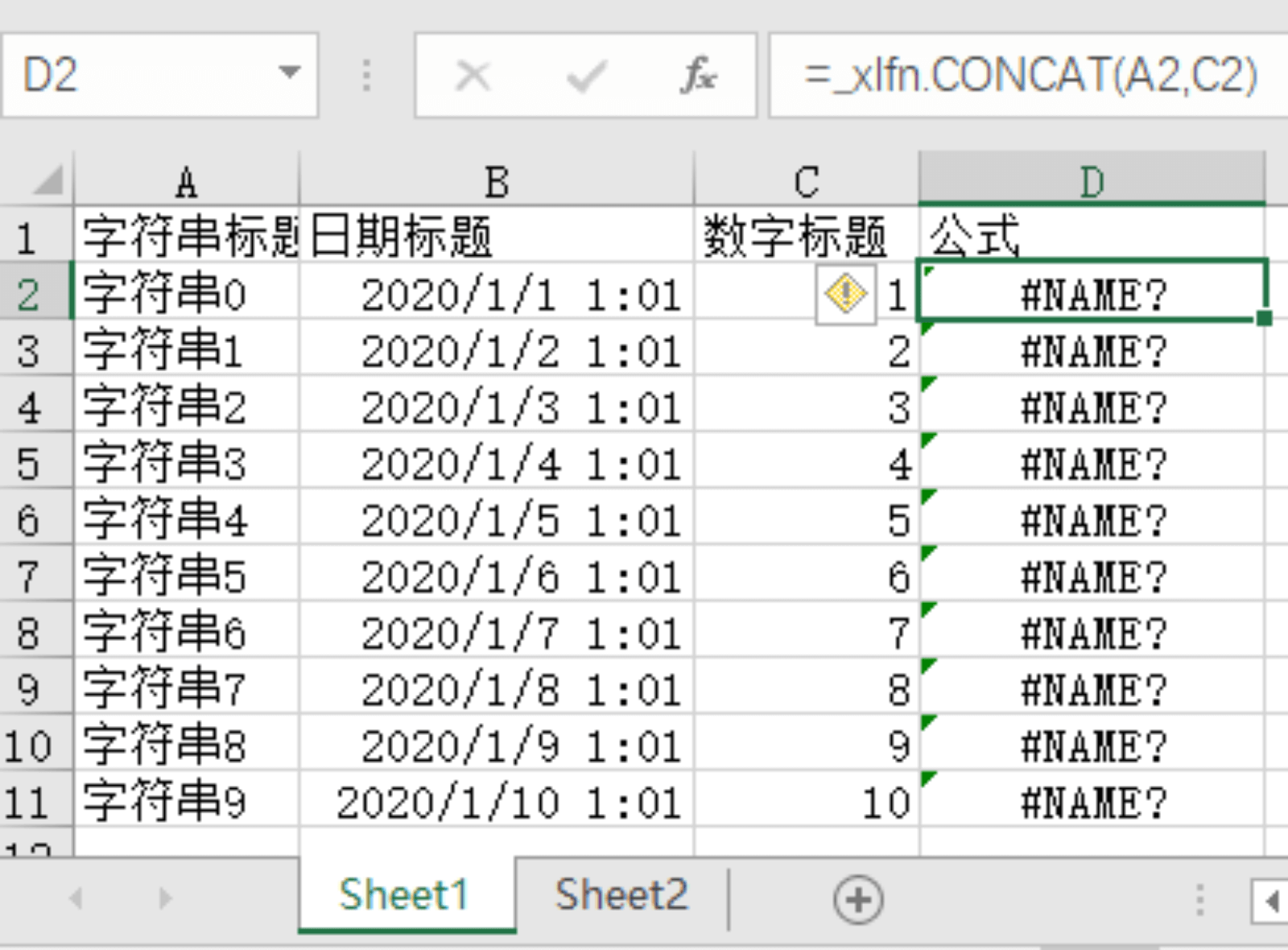Add a new sheet with plus icon

tap(858, 899)
